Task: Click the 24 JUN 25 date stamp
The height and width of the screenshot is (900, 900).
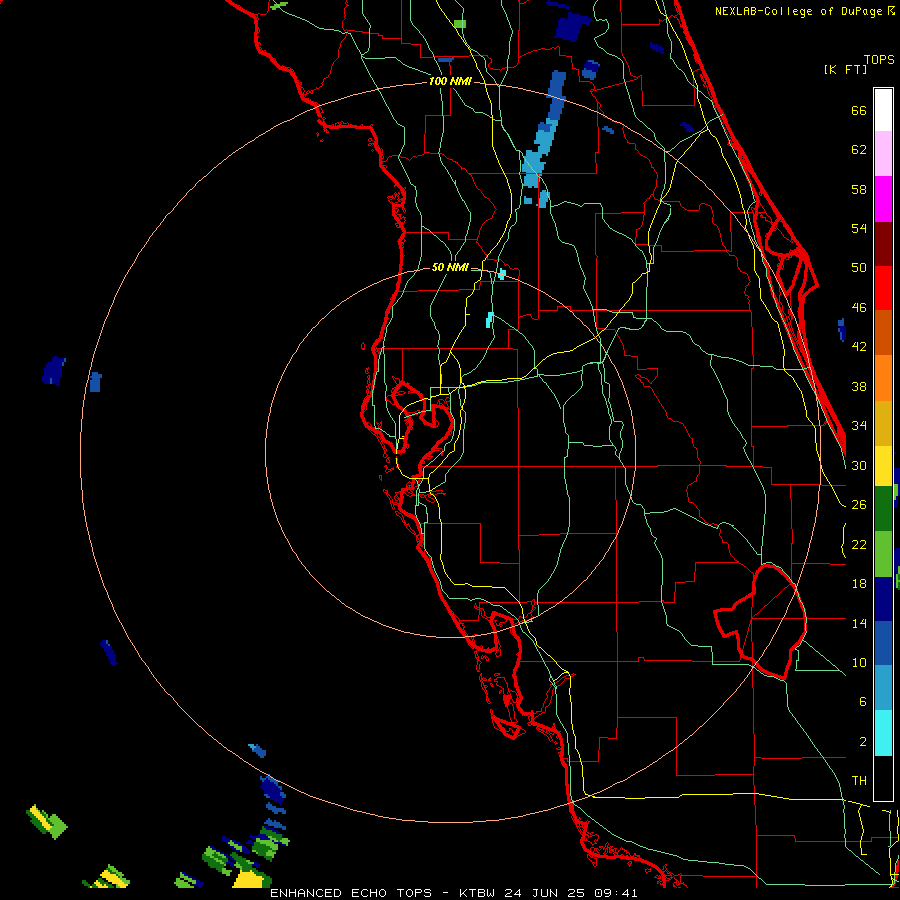Action: 545,893
